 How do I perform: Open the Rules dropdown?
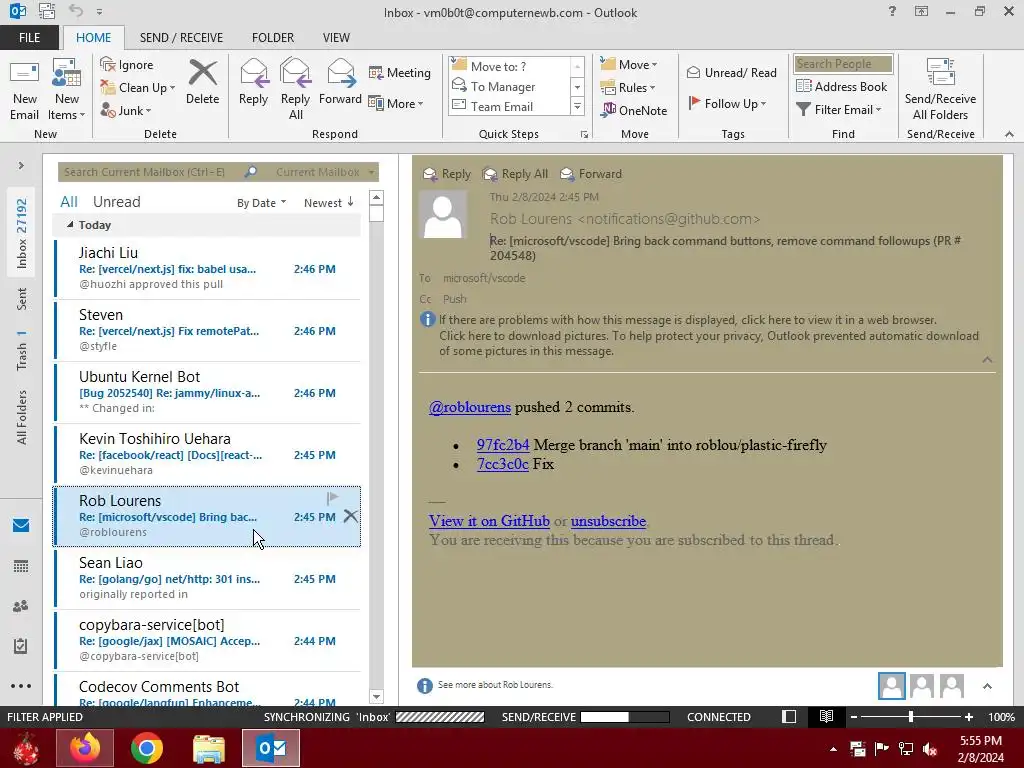click(x=628, y=88)
